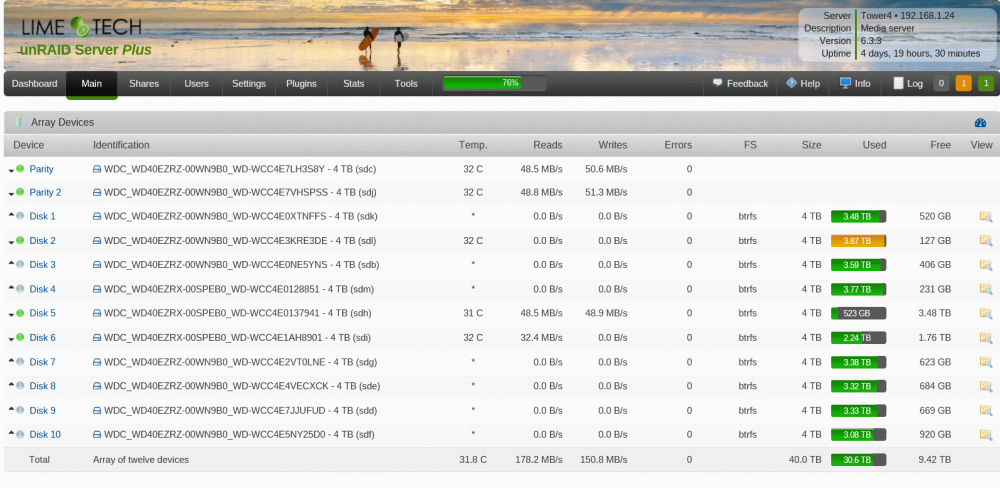Click the drive icon beside WD-WCC4E0137941

pos(97,313)
